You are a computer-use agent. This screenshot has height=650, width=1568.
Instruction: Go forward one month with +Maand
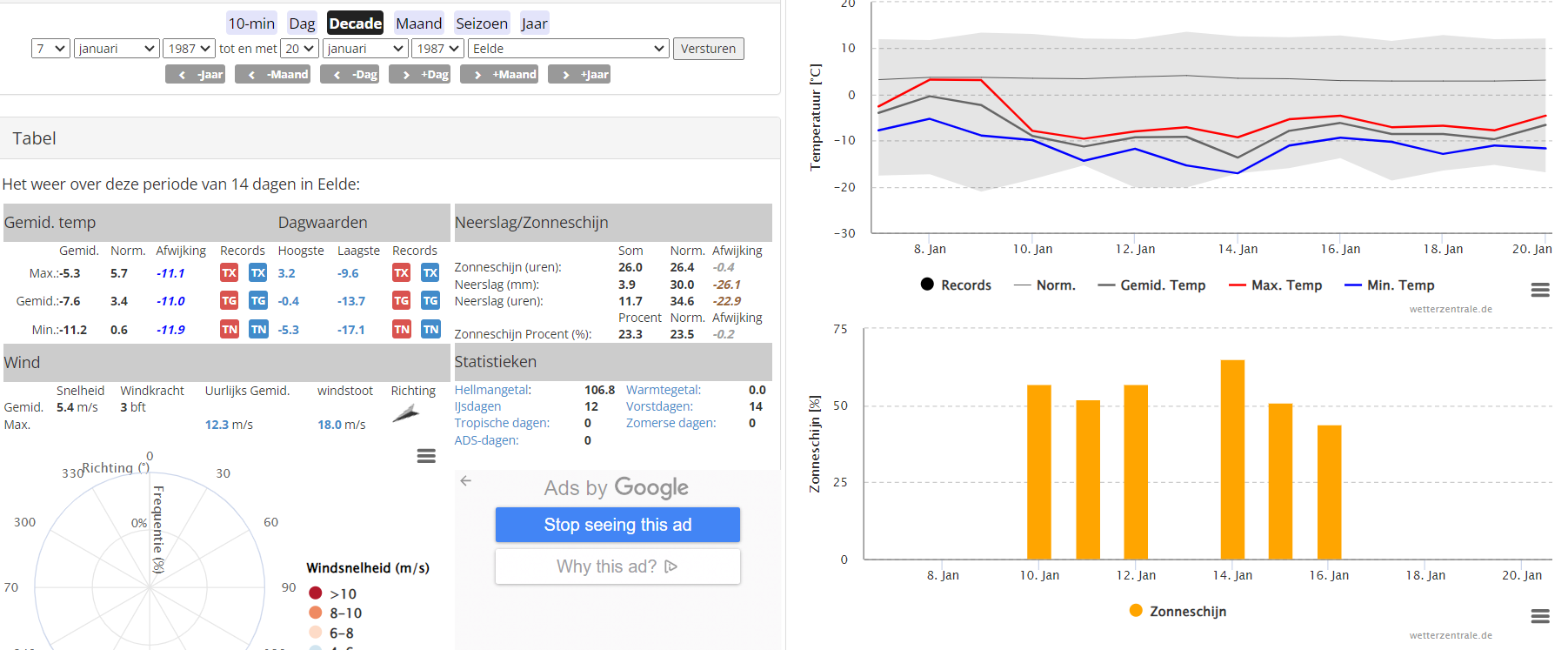click(499, 75)
